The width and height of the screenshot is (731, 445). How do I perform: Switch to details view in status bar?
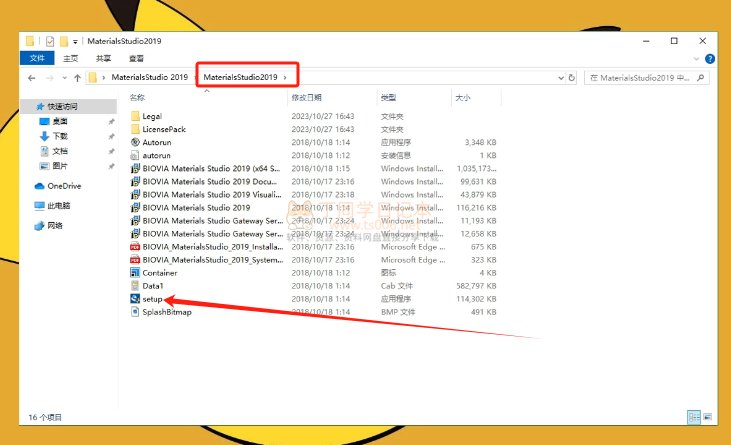[692, 416]
